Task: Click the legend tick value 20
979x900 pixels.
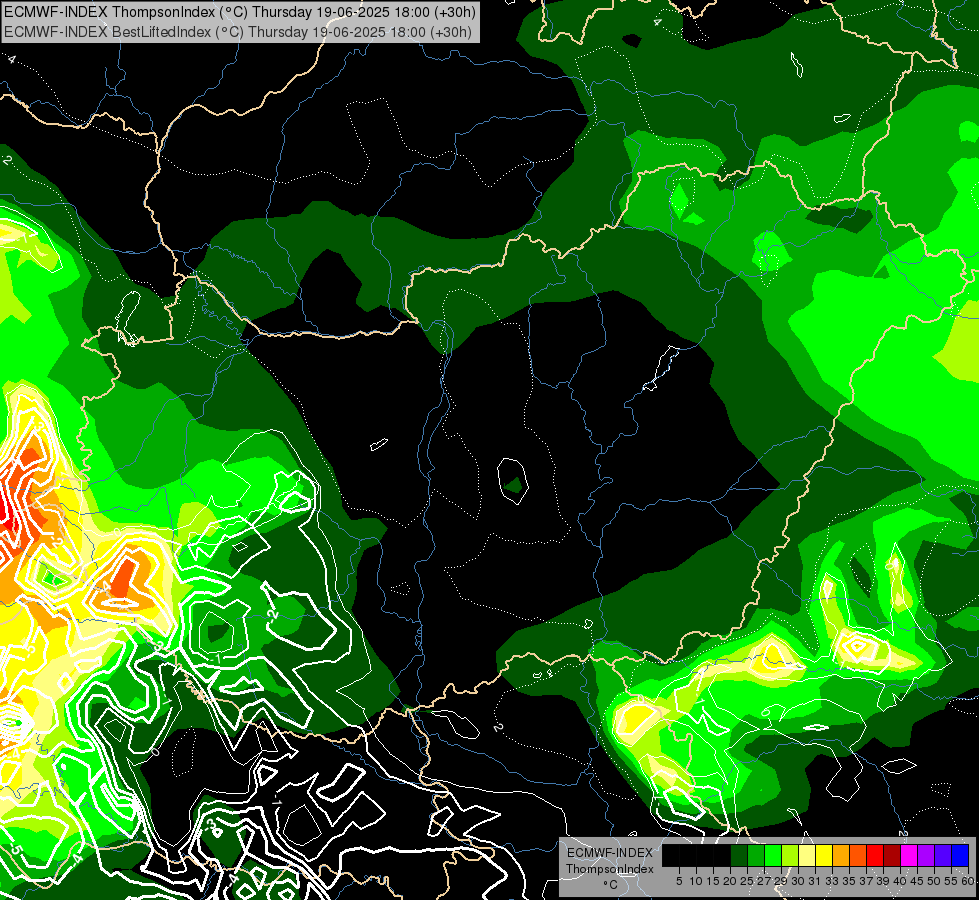Action: 730,881
